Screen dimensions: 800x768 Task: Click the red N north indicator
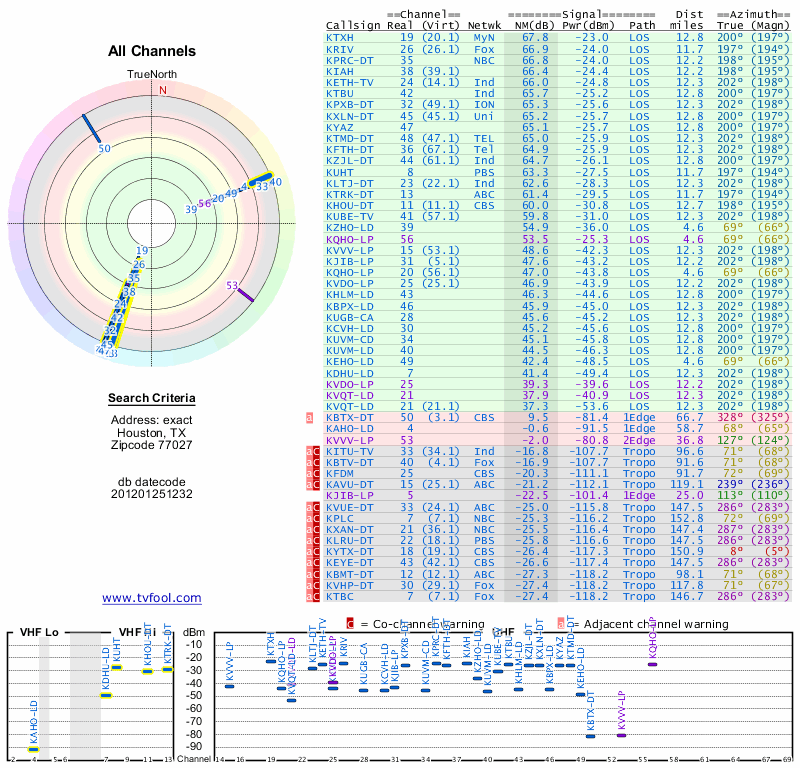pyautogui.click(x=162, y=89)
